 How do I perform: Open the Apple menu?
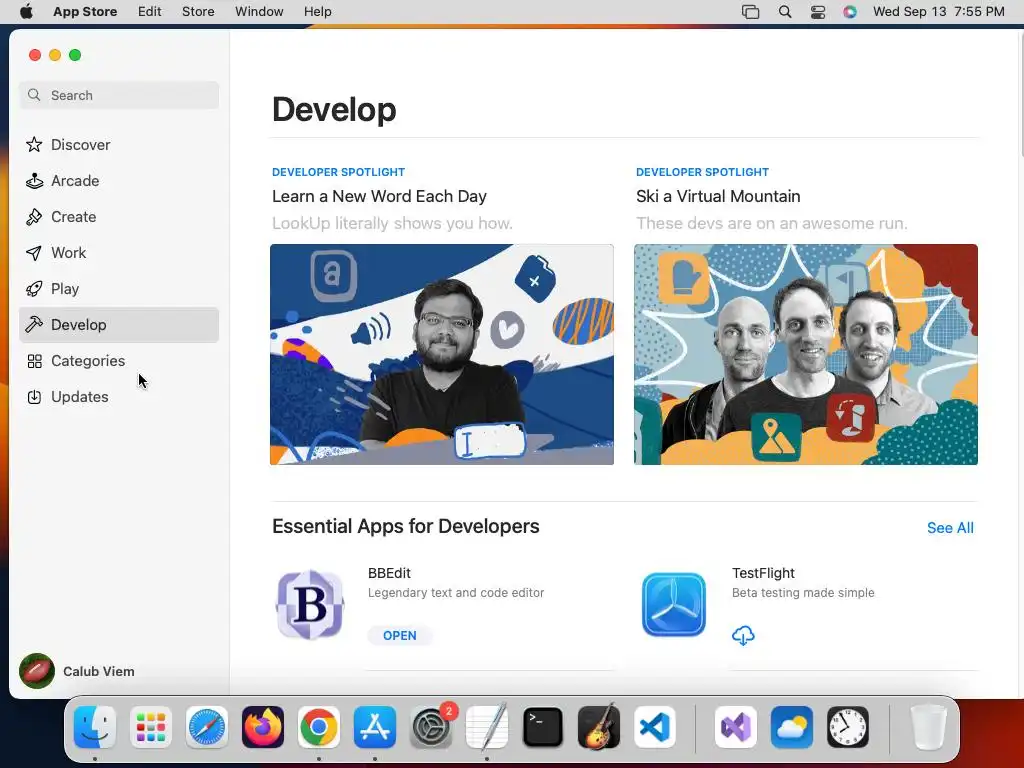click(26, 12)
